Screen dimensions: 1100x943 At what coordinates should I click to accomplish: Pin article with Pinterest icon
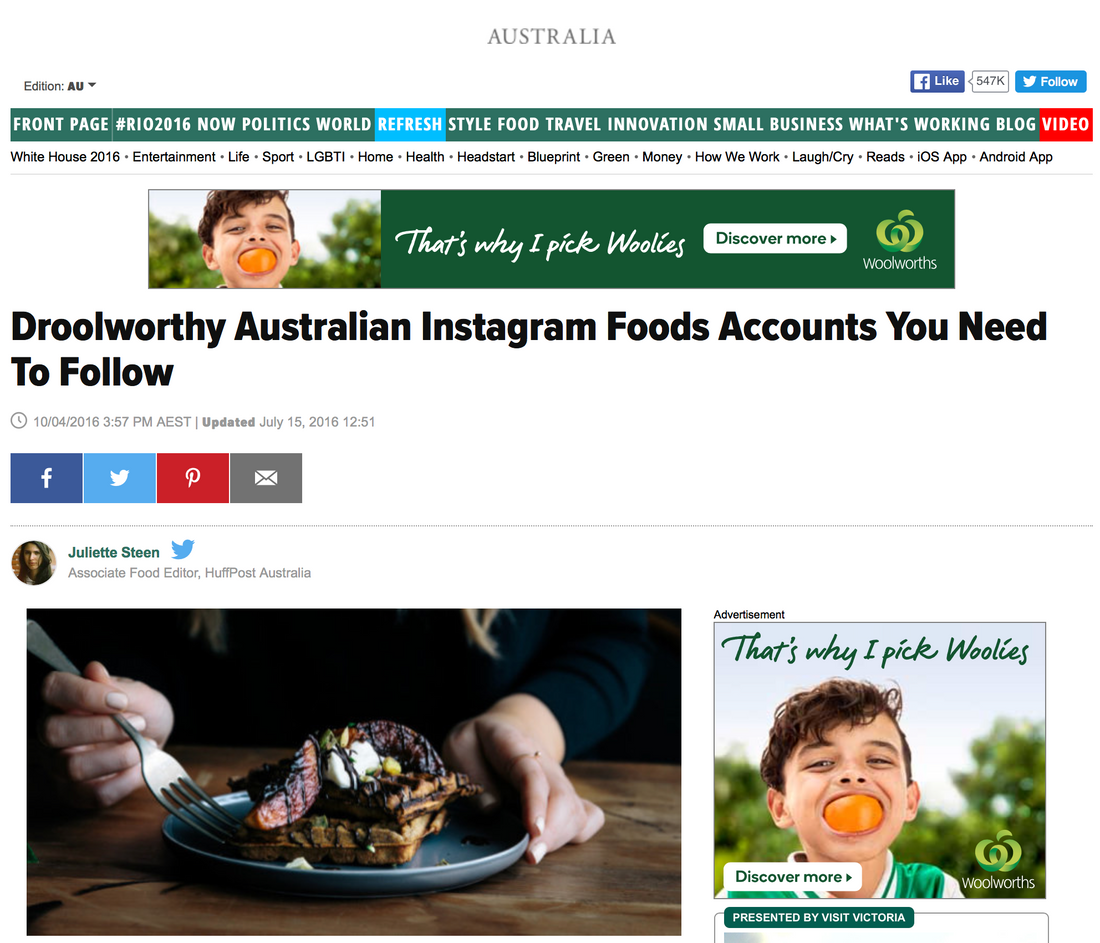[x=193, y=478]
